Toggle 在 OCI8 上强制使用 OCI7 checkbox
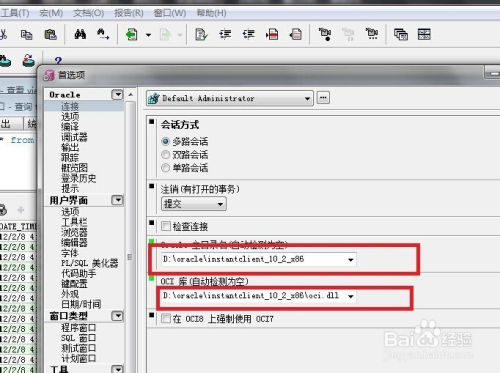Screen dimensions: 500x373 click(x=166, y=319)
